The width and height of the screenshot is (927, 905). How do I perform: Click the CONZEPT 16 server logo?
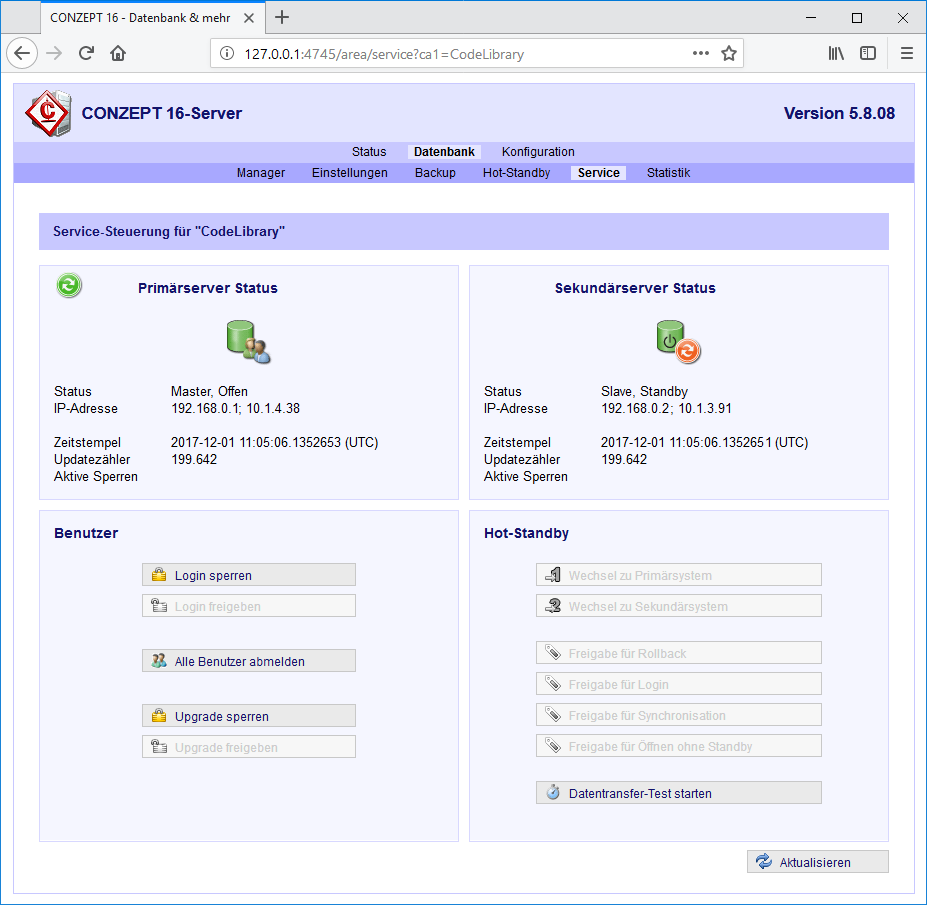point(48,113)
